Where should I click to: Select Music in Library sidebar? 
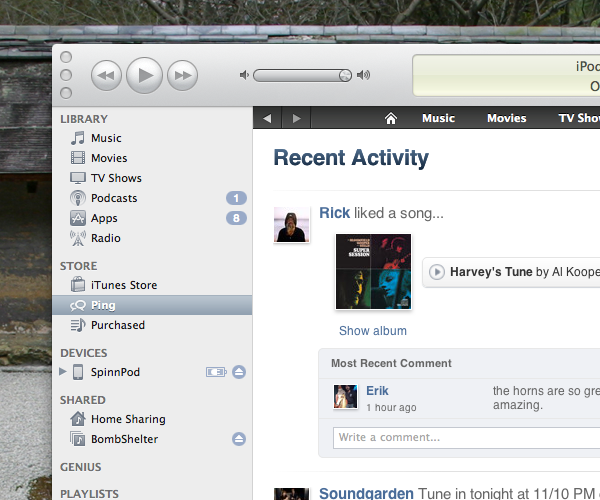point(106,138)
